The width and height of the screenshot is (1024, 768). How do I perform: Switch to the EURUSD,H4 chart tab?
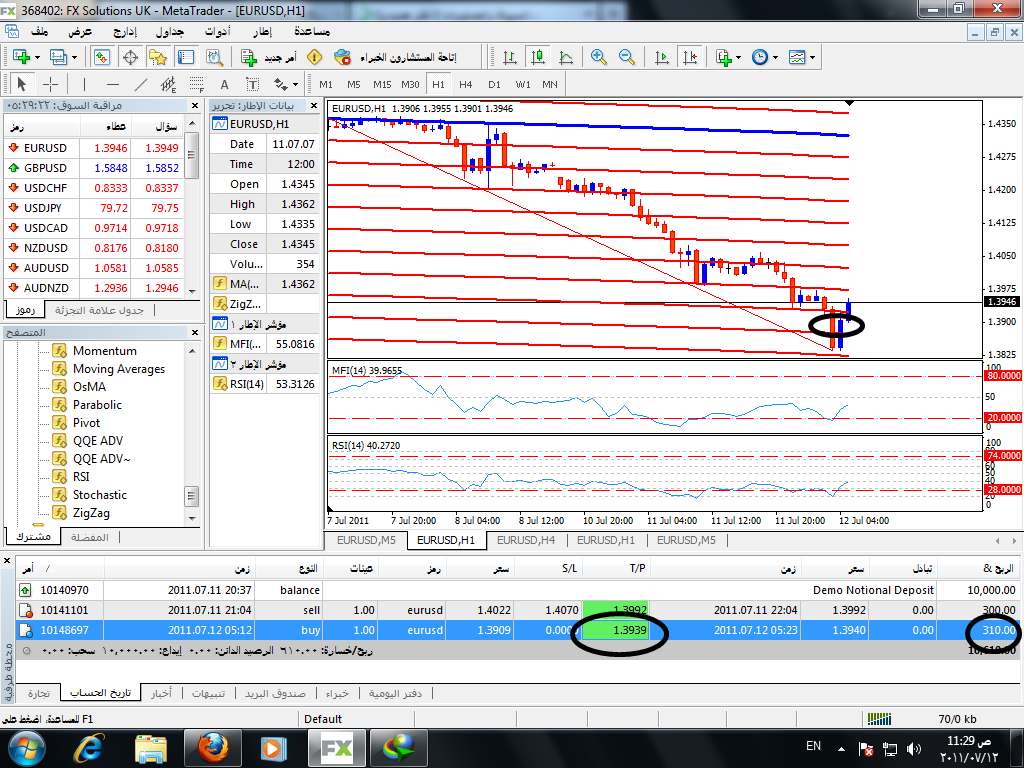coord(526,540)
